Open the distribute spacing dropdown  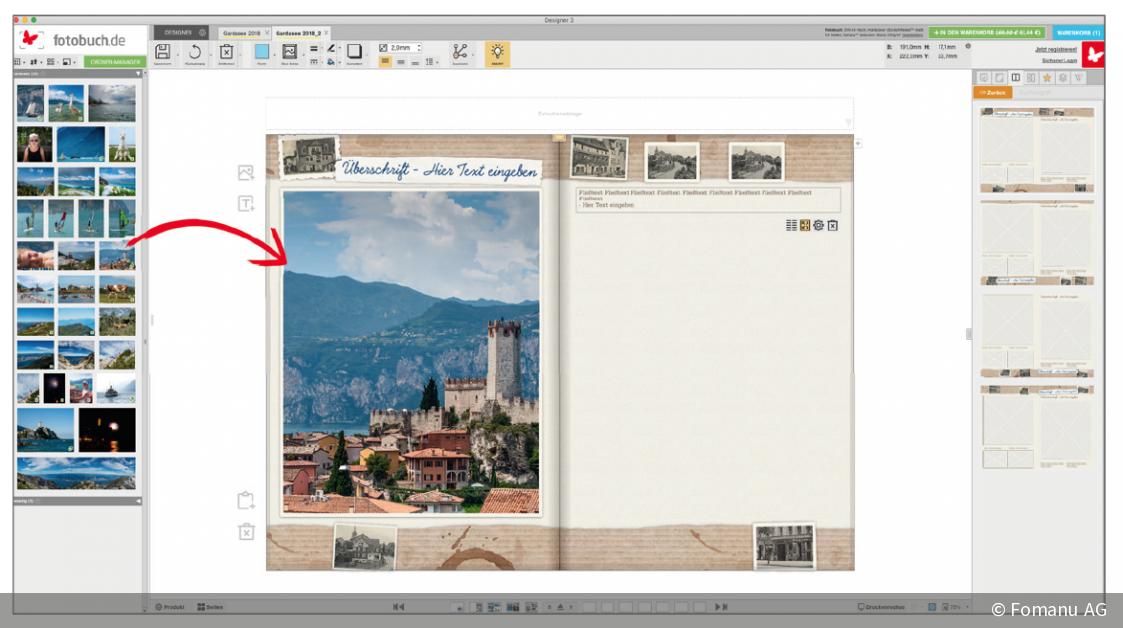pos(431,62)
